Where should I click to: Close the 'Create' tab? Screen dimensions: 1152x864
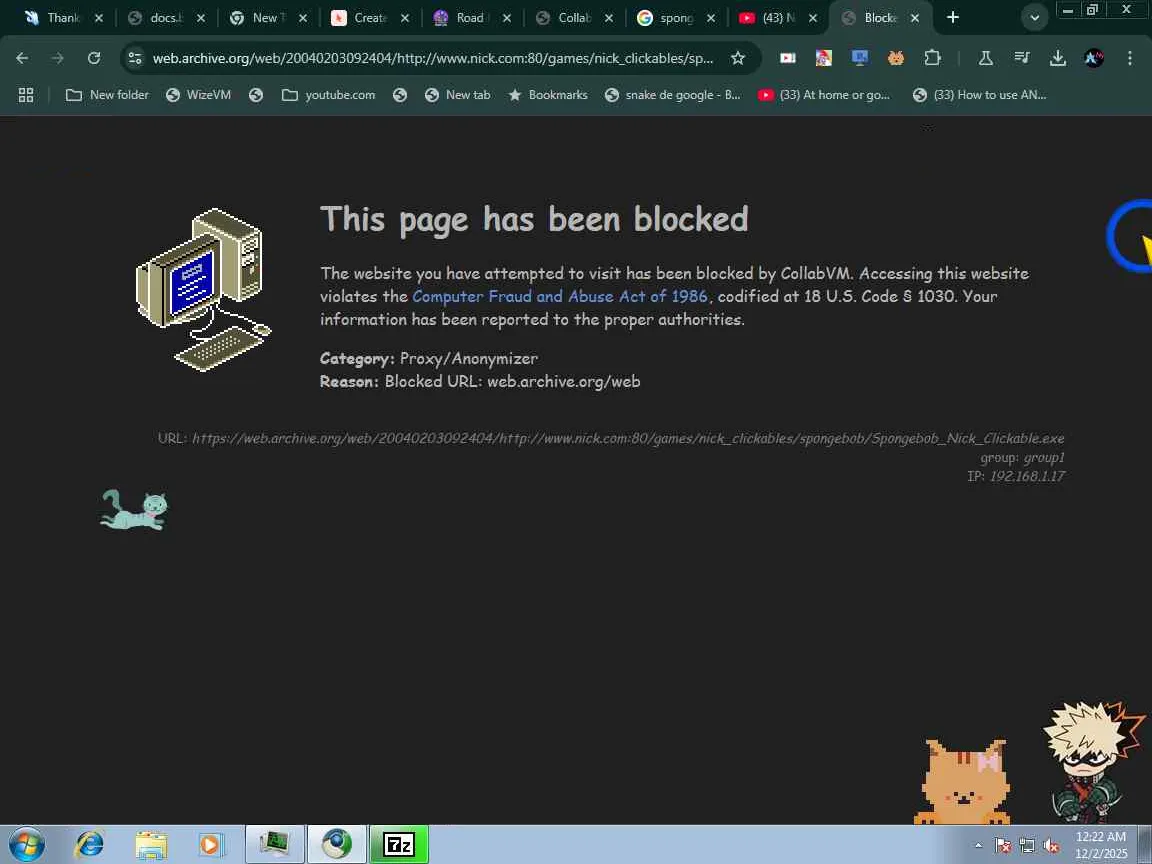(405, 18)
